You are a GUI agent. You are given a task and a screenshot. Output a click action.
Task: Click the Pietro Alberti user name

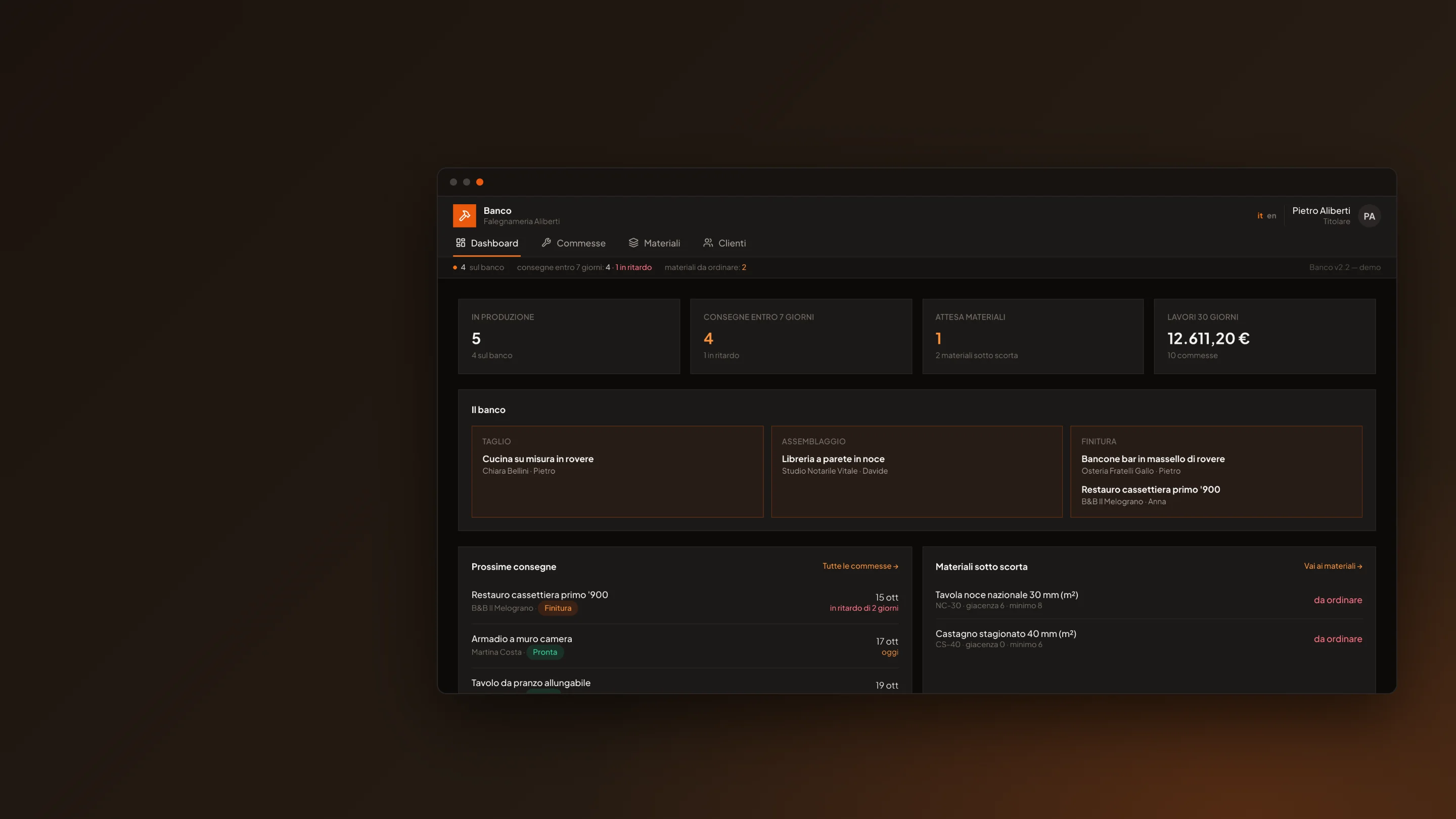(1321, 210)
